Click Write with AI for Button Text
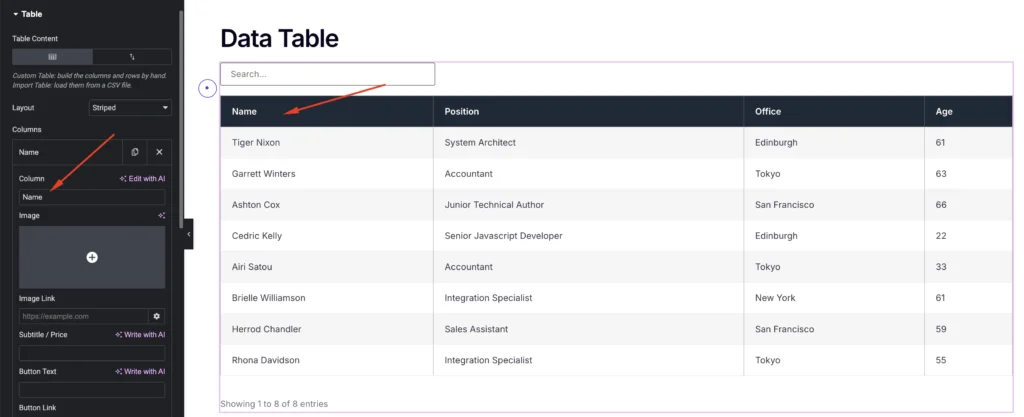This screenshot has height=417, width=1024. (x=140, y=371)
